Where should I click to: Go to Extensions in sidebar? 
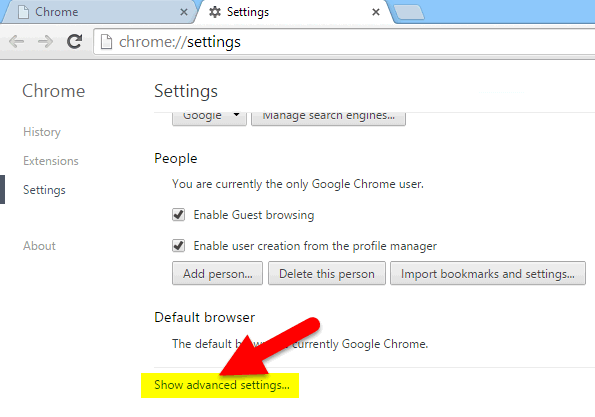[x=51, y=161]
